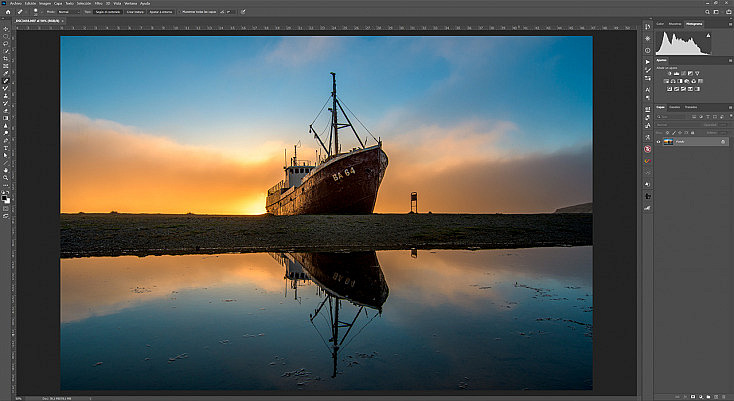Select the Rectangular Marquee tool
Viewport: 734px width, 401px height.
pyautogui.click(x=6, y=36)
